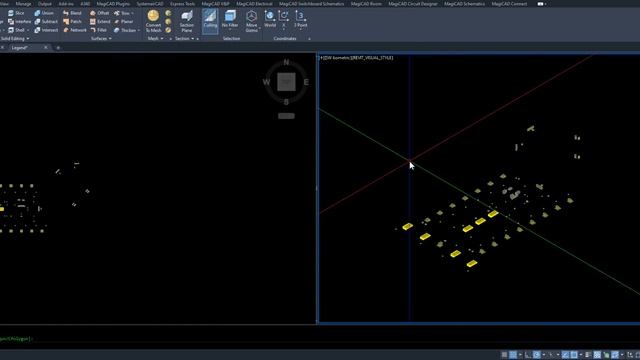Image resolution: width=640 pixels, height=360 pixels.
Task: Open the MagiCAD Connect tab
Action: 509,4
